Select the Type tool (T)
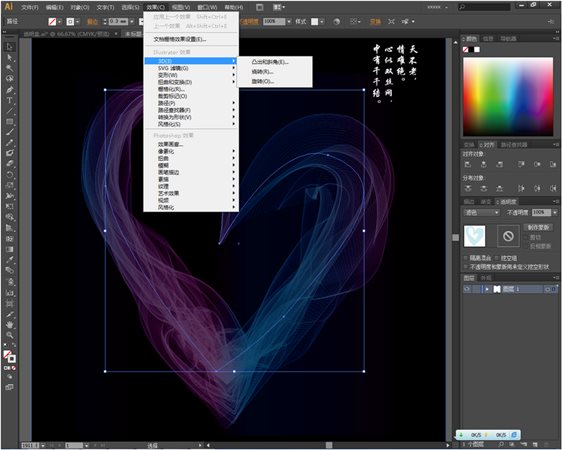 (9, 100)
